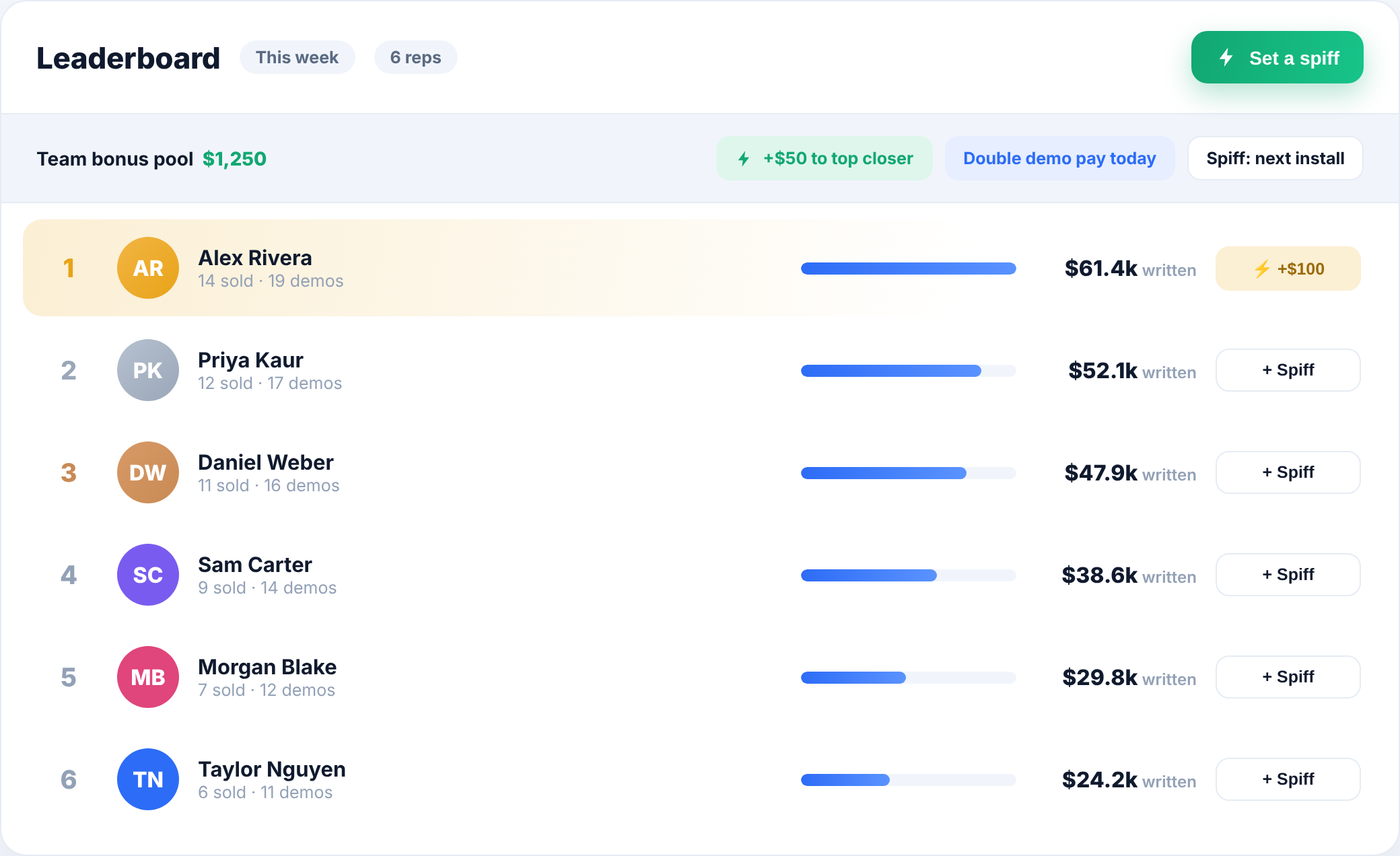Click the Daniel Weber name
1400x856 pixels.
[x=266, y=462]
